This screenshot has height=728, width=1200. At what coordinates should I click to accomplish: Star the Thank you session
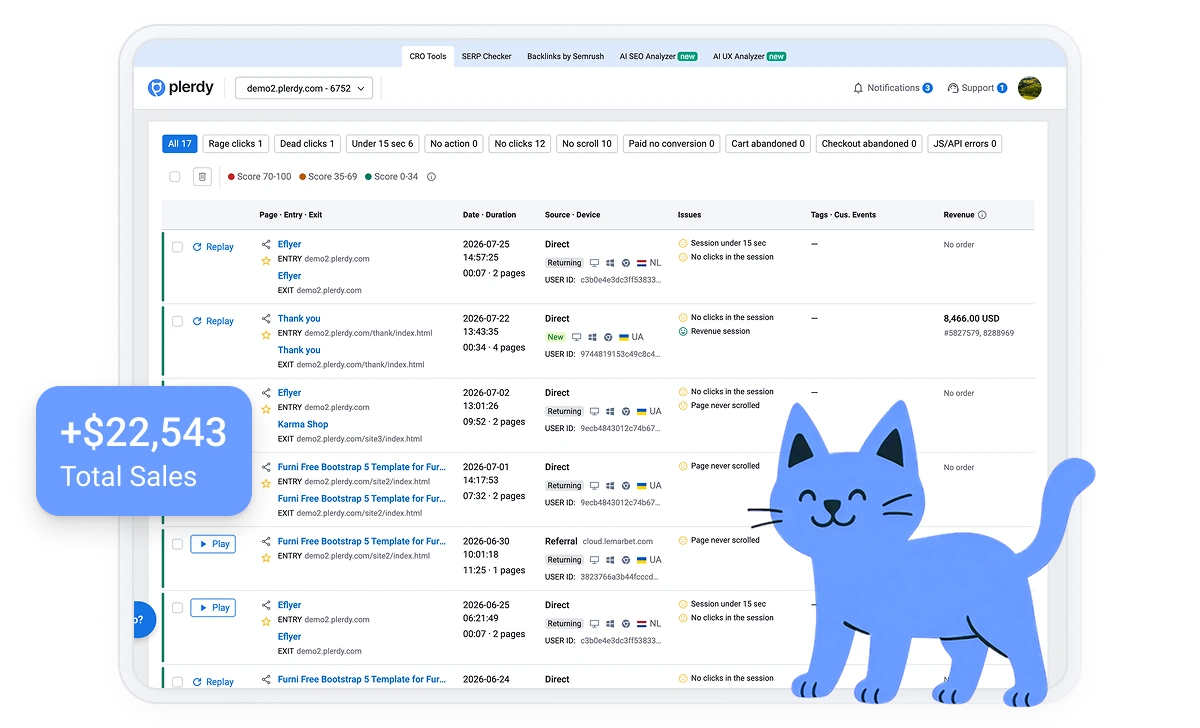click(x=266, y=334)
